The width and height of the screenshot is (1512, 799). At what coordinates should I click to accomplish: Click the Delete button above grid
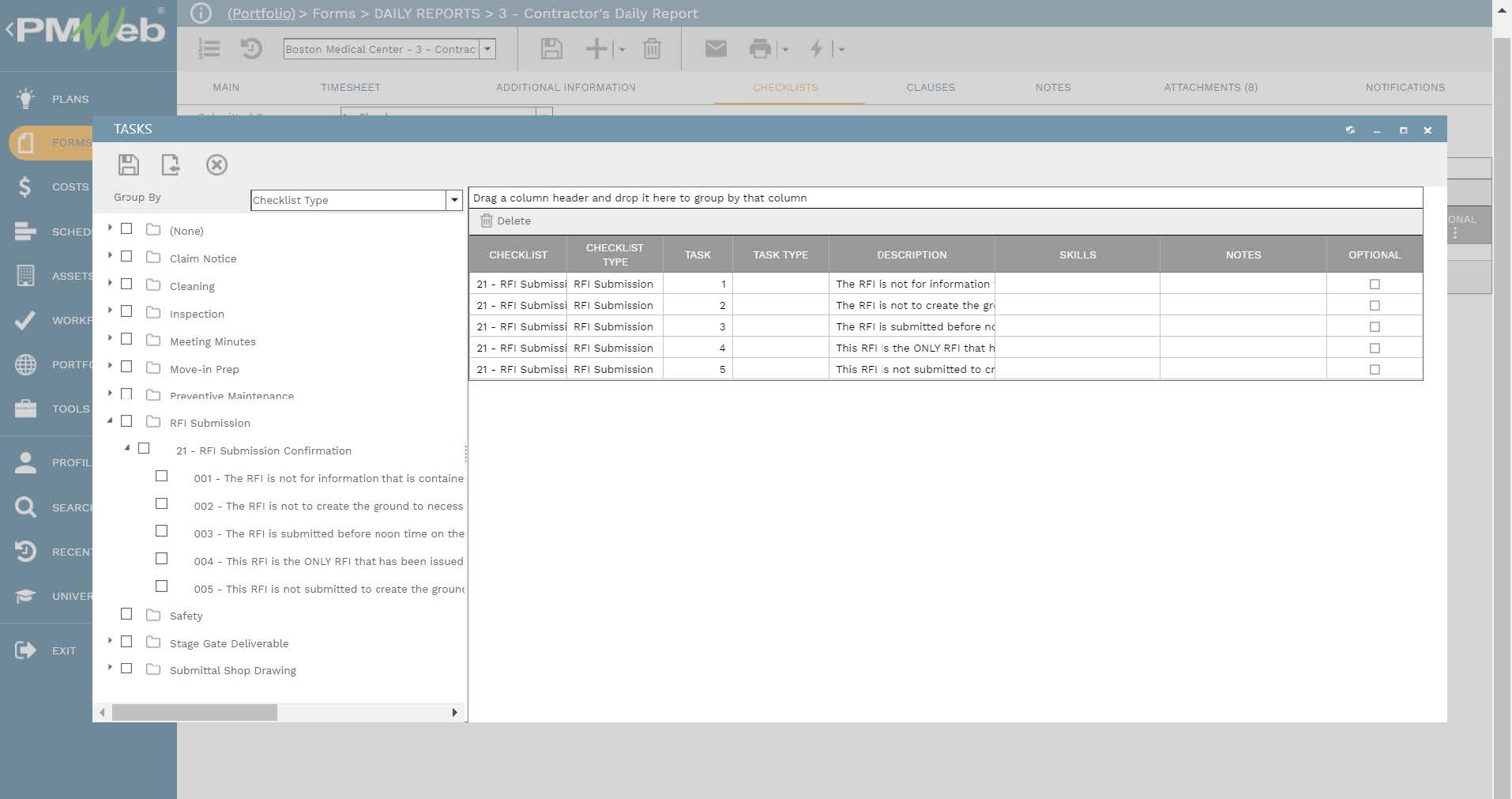506,221
